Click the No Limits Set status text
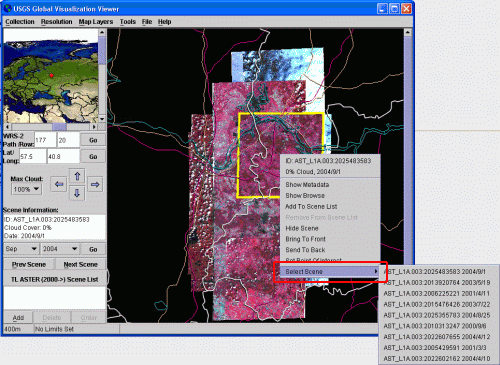 [x=54, y=329]
